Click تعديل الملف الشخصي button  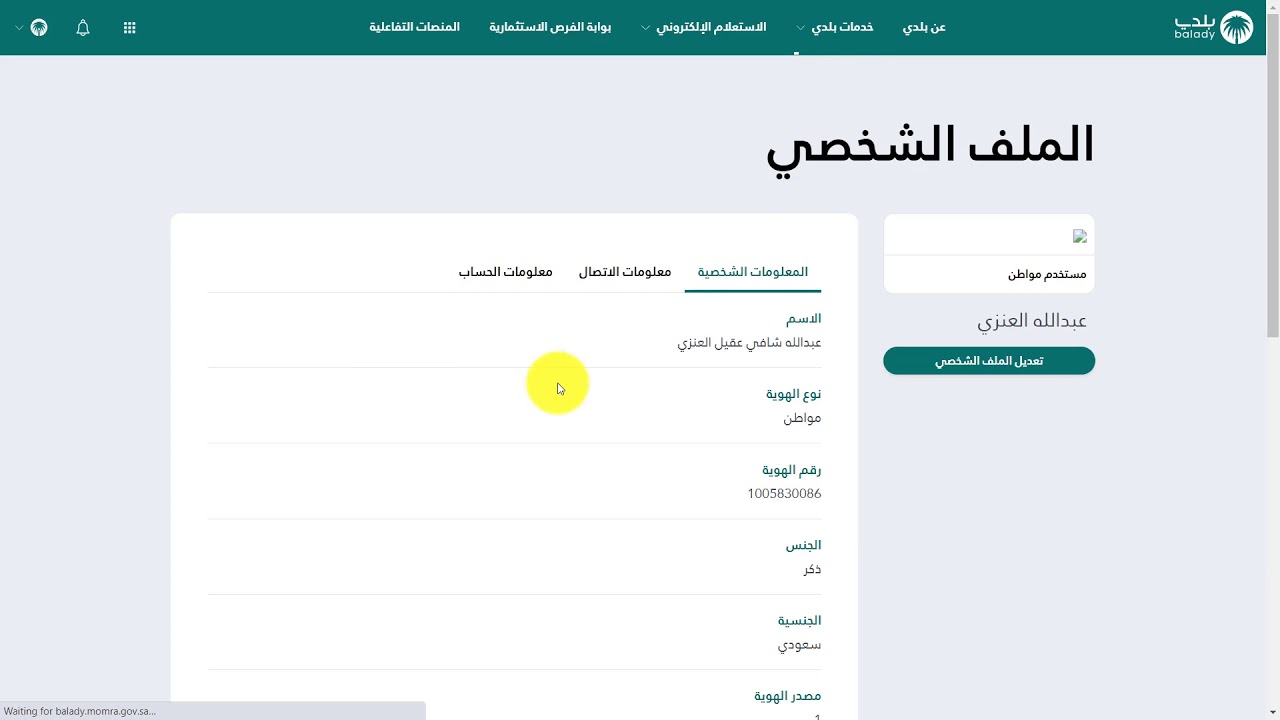pyautogui.click(x=989, y=361)
